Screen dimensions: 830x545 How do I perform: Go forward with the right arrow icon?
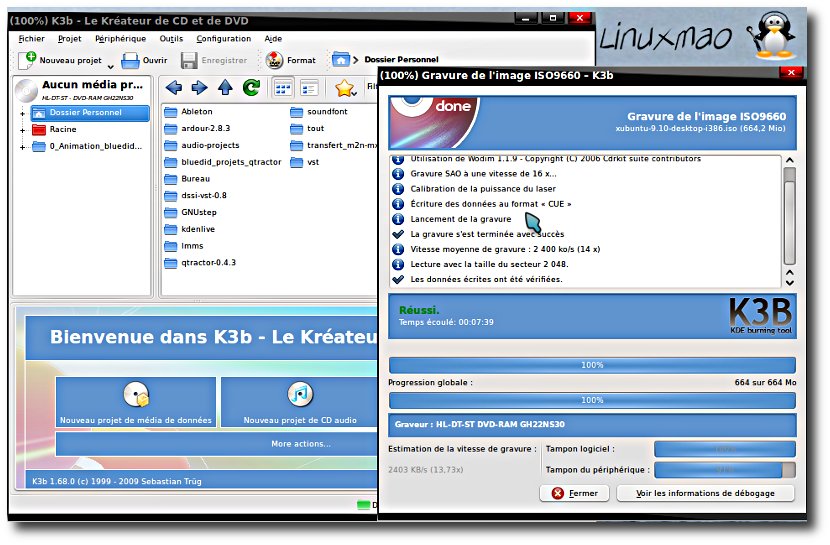(x=199, y=87)
